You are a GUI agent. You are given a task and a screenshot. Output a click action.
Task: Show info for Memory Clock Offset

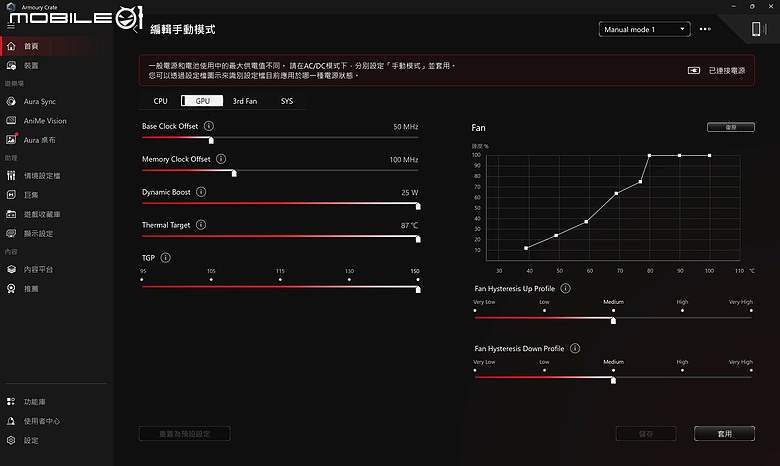coord(221,159)
